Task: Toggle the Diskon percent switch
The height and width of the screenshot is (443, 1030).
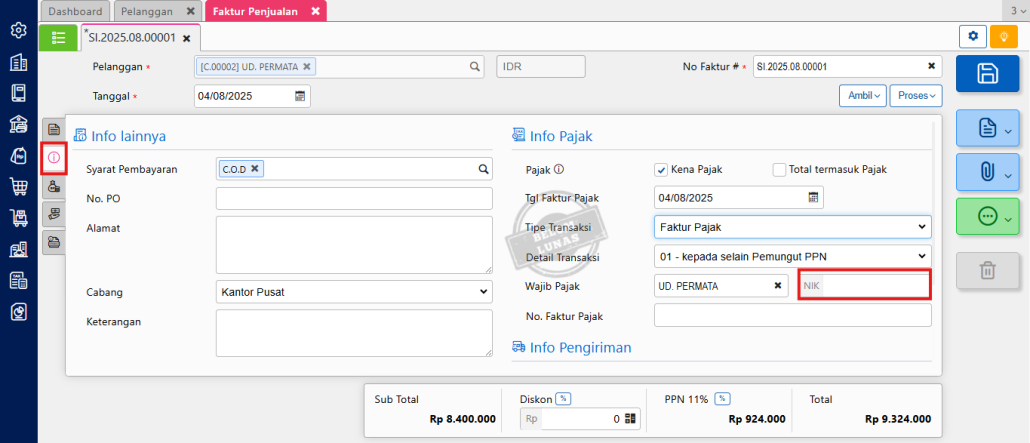Action: coord(563,399)
